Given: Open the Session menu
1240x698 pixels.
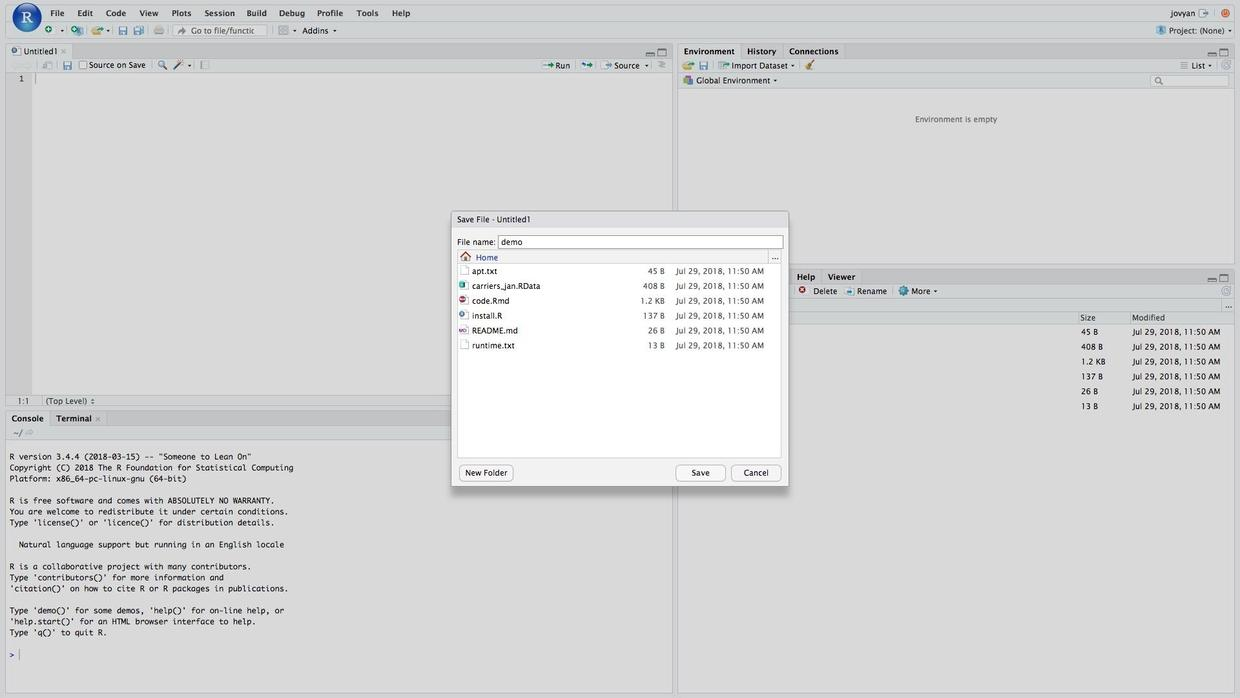Looking at the screenshot, I should click(x=219, y=13).
